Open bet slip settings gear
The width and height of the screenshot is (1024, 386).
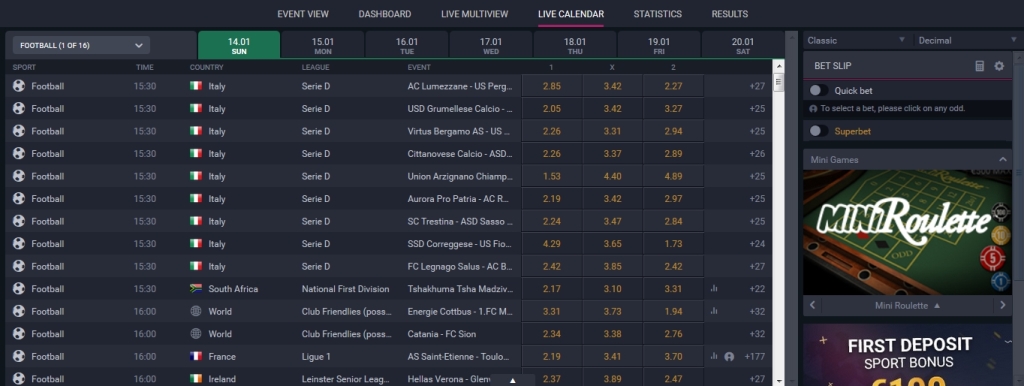[x=999, y=66]
